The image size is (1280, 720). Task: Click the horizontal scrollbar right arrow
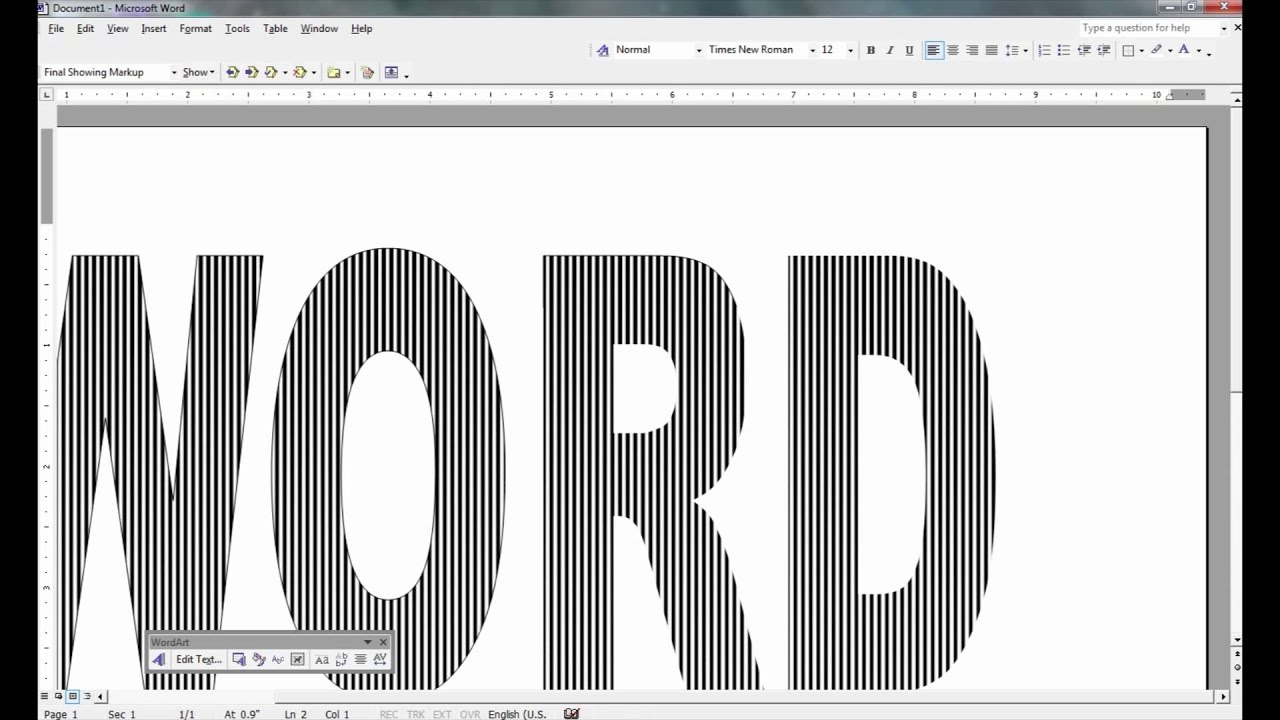click(x=1223, y=696)
